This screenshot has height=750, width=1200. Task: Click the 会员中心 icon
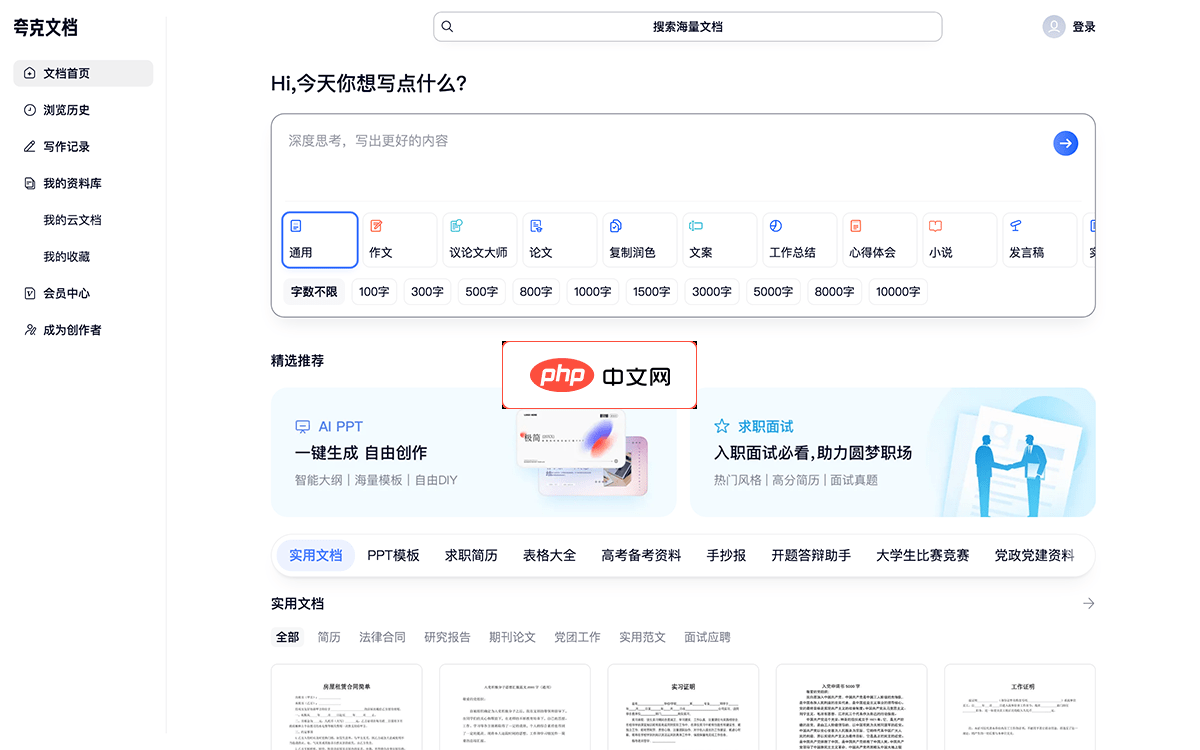tap(30, 293)
